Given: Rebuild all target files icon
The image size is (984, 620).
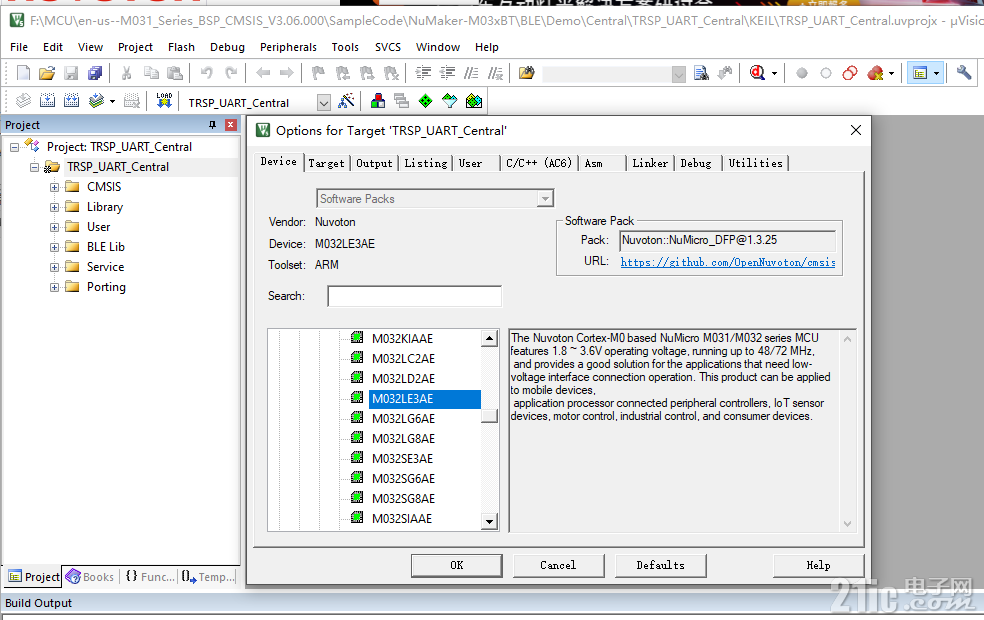Looking at the screenshot, I should click(71, 100).
